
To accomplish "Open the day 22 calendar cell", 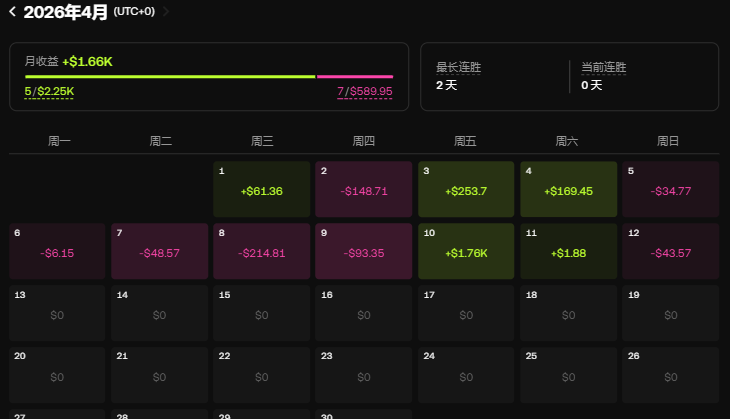I will [262, 375].
